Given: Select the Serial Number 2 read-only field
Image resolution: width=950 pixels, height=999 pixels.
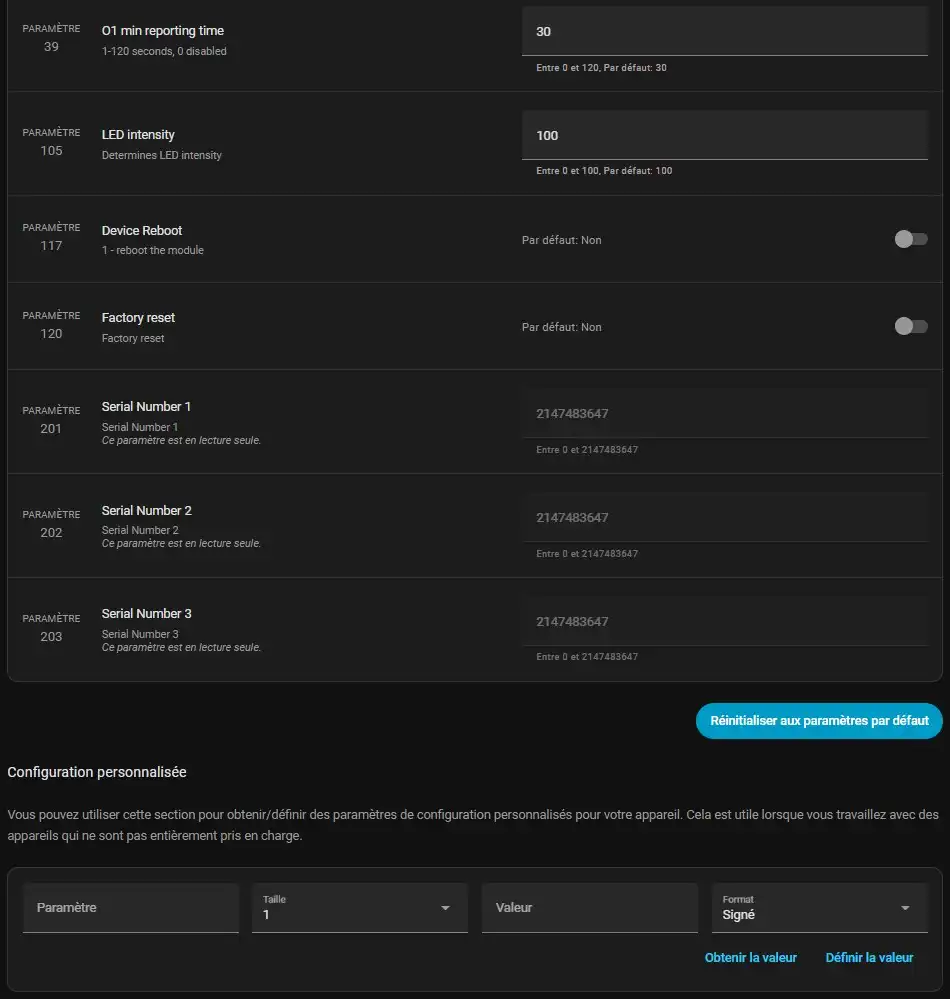Looking at the screenshot, I should (724, 518).
